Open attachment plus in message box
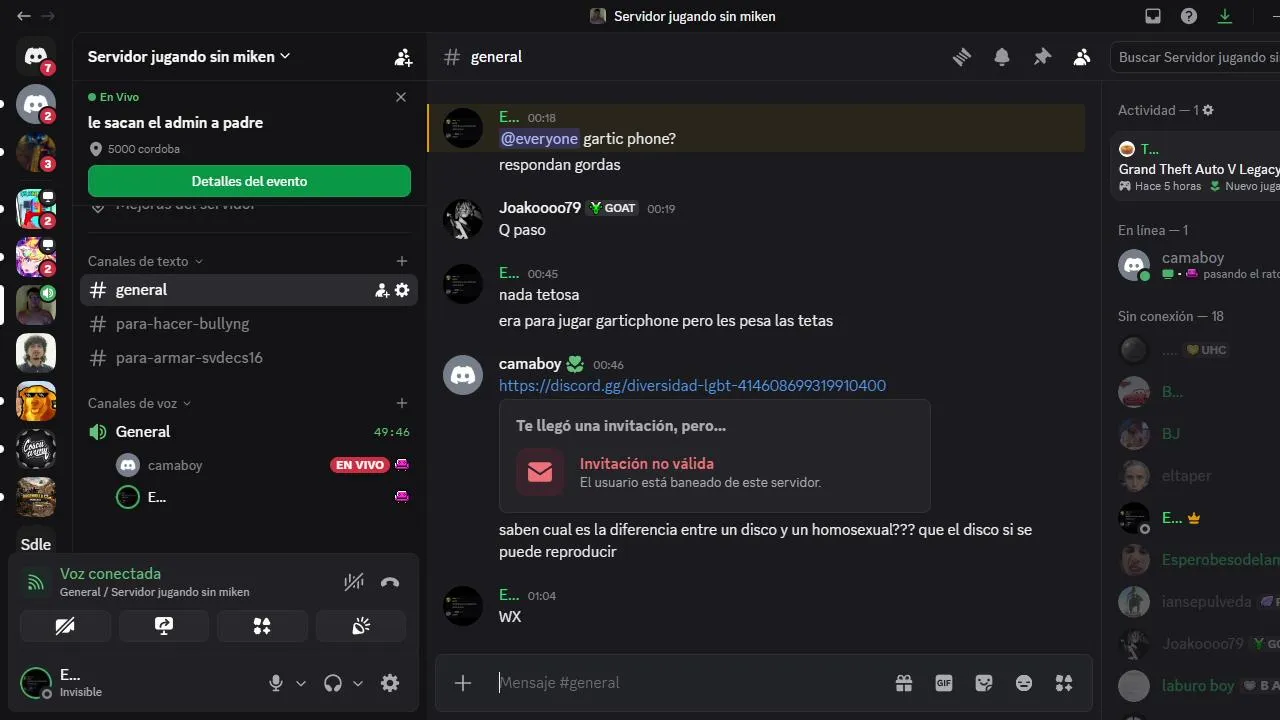Viewport: 1280px width, 720px height. 463,683
